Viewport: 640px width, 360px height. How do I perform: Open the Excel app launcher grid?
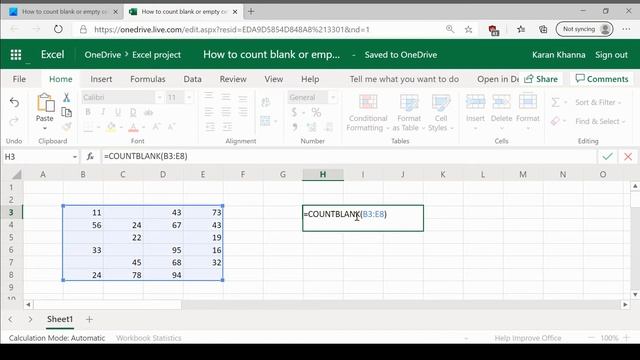(16, 55)
